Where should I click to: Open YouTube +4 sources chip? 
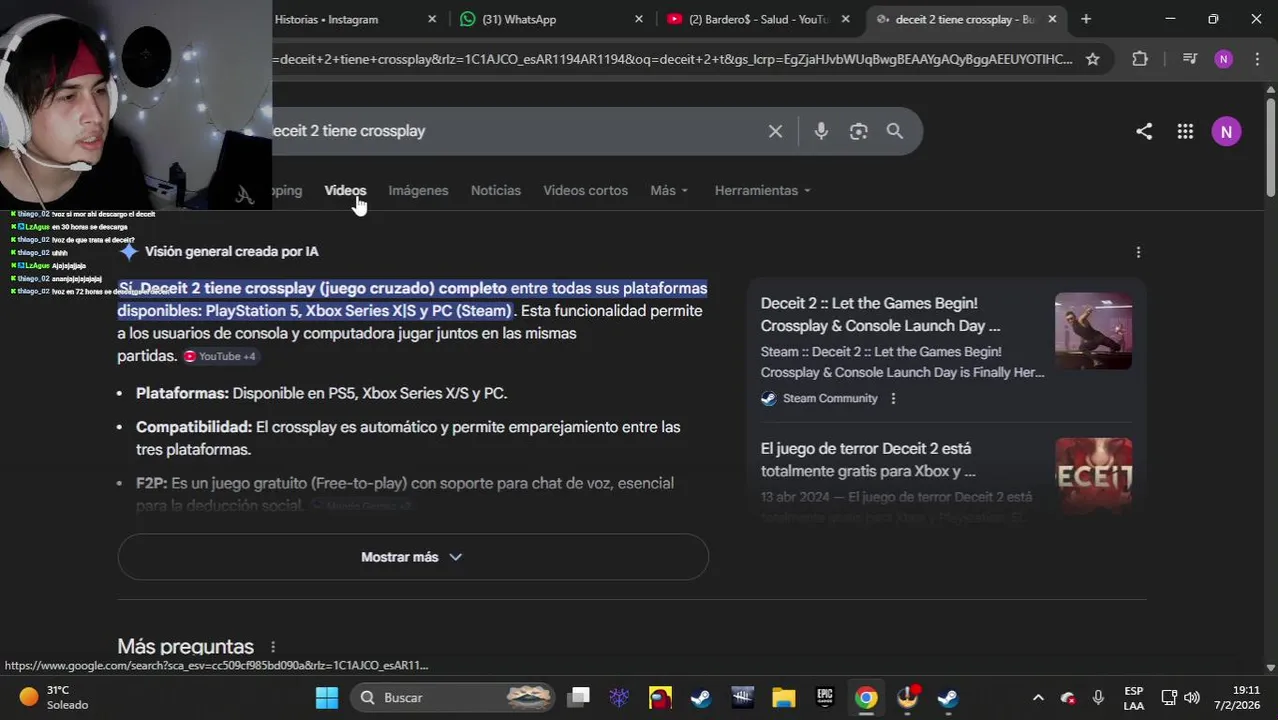(x=220, y=356)
